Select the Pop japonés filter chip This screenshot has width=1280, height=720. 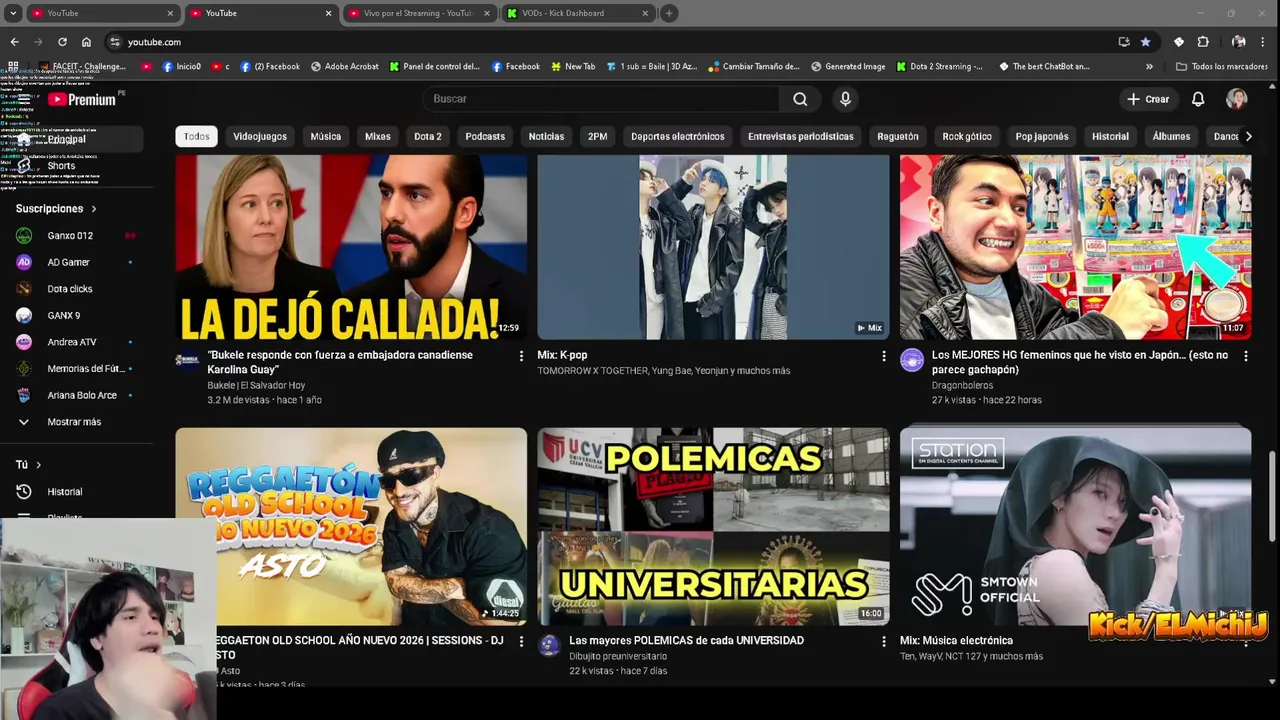pos(1042,136)
